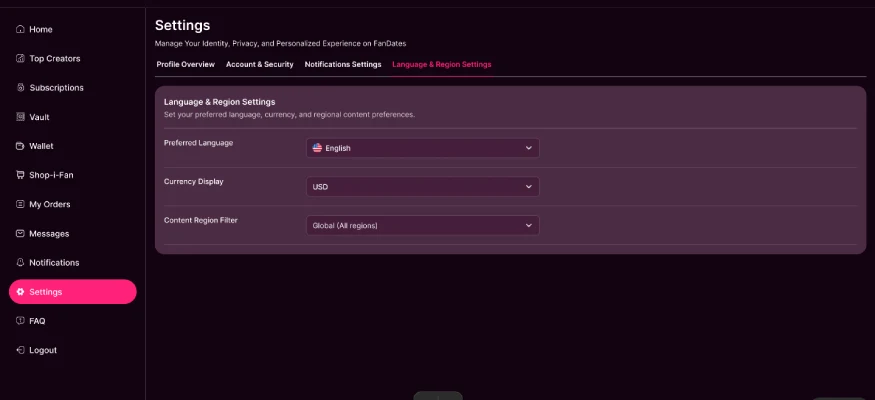Screen dimensions: 875x400
Task: Expand the Content Region Filter dropdown
Action: (422, 225)
